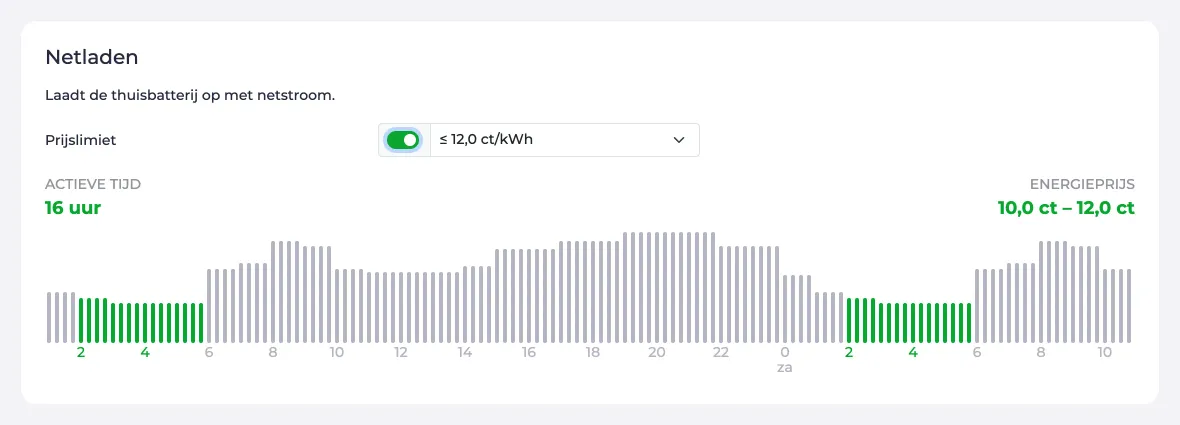Select hour label 12 on axis
The width and height of the screenshot is (1180, 425).
pos(401,353)
